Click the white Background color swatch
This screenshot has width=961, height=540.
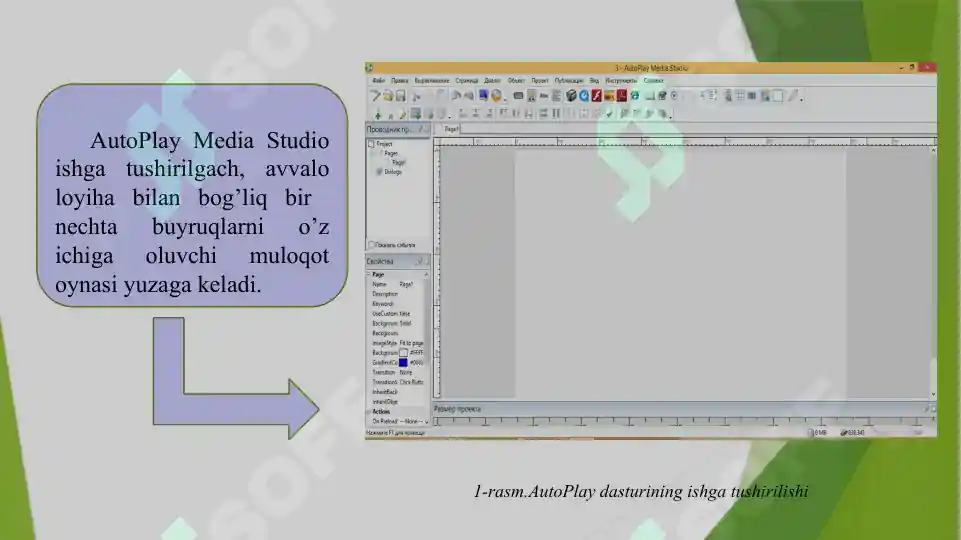(403, 353)
